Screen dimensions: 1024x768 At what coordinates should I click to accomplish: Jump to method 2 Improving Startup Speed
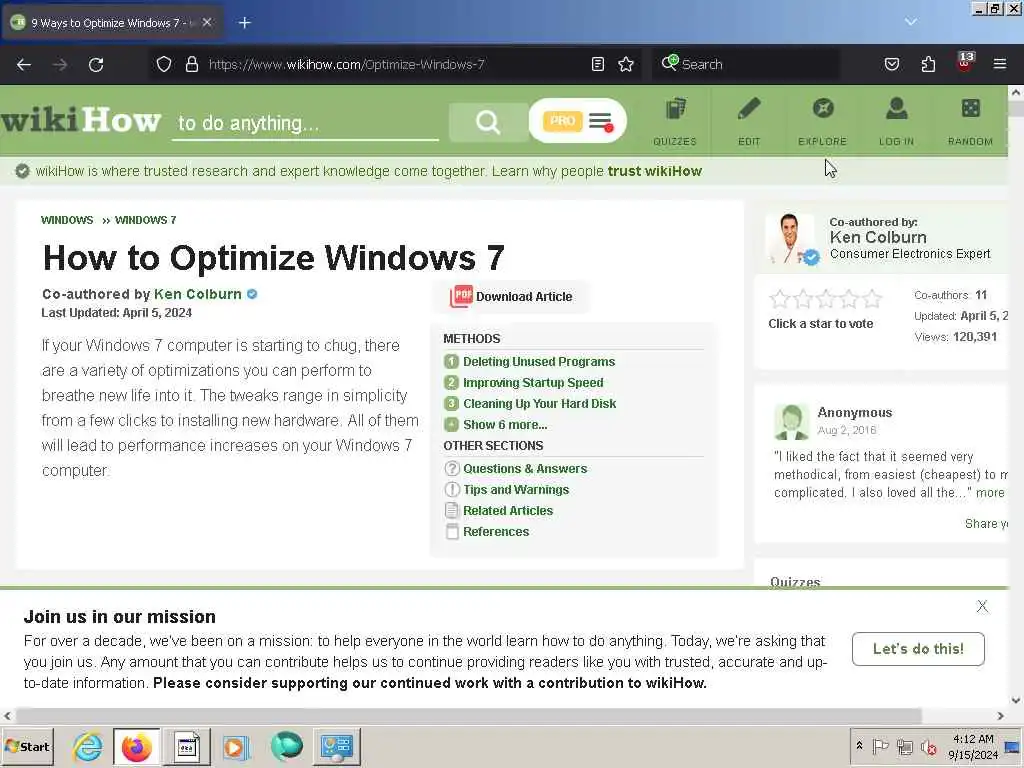tap(533, 383)
